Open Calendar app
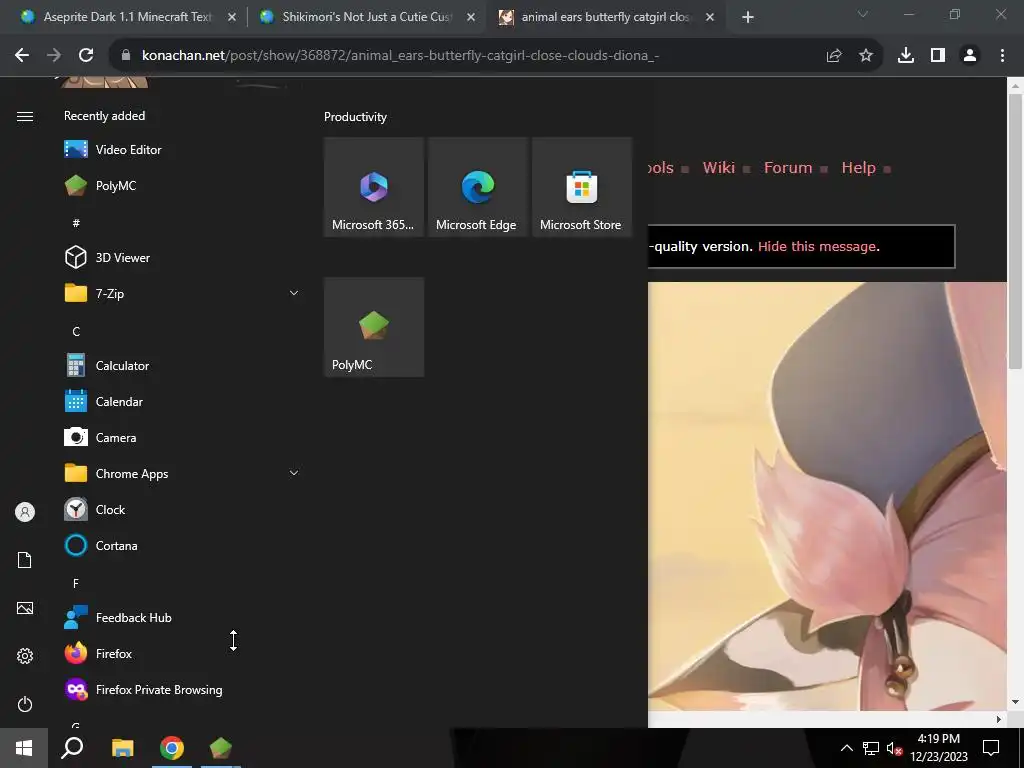1024x768 pixels. point(181,402)
